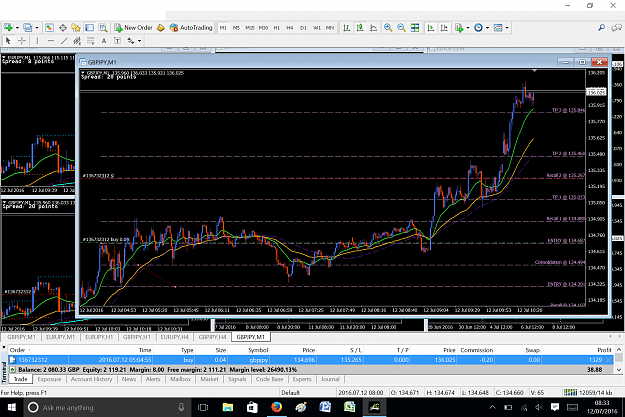Open the Indicators dropdown arrow
625x417 pixels.
click(468, 28)
